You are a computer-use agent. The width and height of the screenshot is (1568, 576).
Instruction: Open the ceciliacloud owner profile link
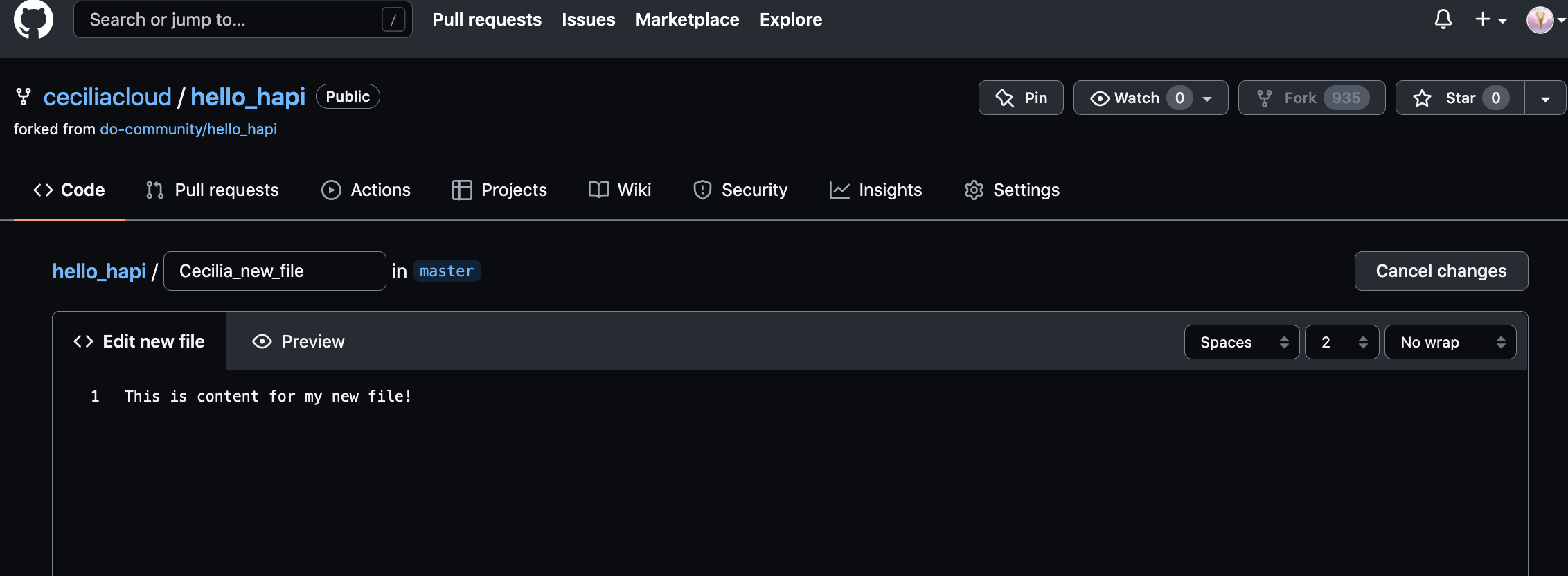[x=107, y=97]
